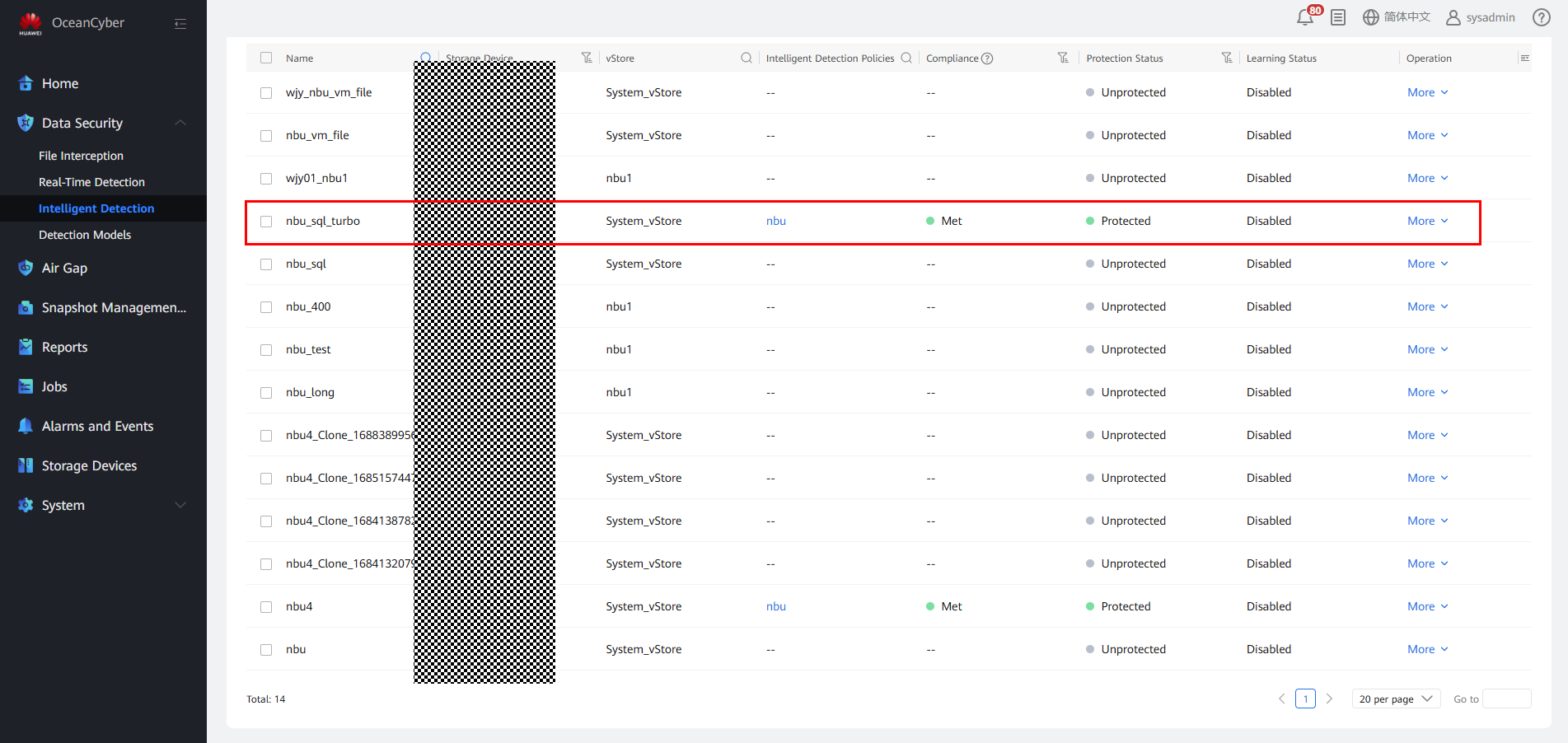Open the More dropdown for nbu_sql_turbo
The width and height of the screenshot is (1568, 743).
pyautogui.click(x=1427, y=221)
